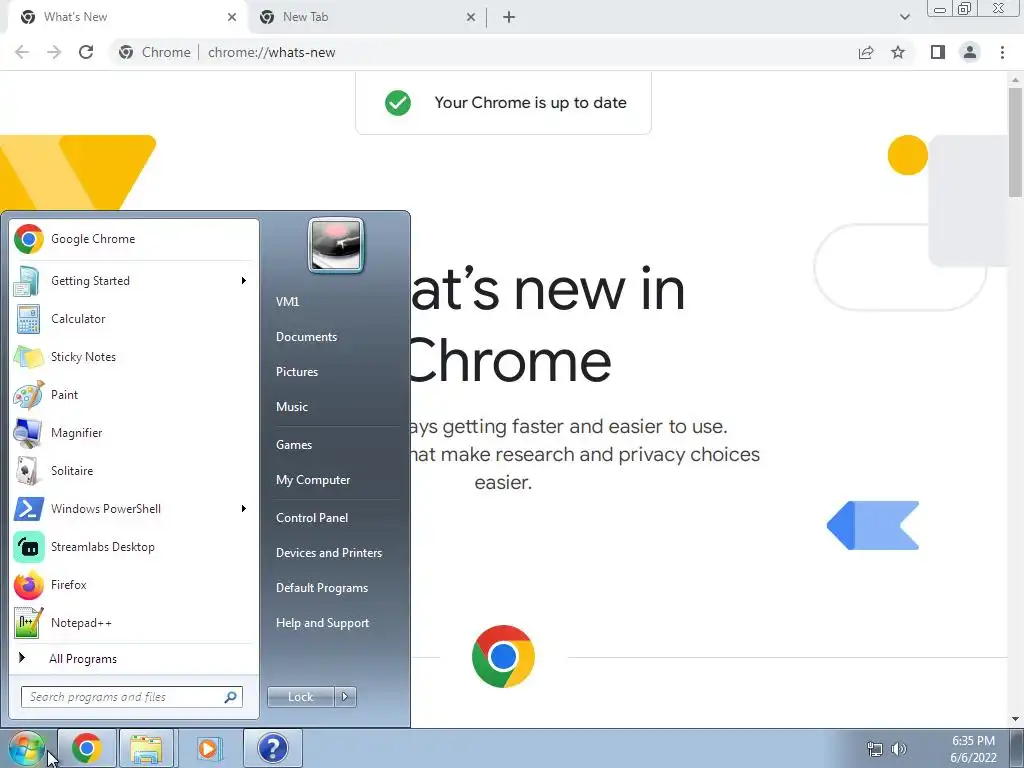Switch to the New Tab tab
Image resolution: width=1024 pixels, height=768 pixels.
coord(366,17)
